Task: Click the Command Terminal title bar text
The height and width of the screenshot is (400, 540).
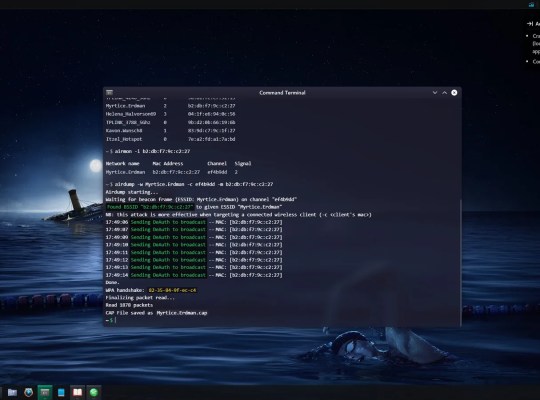Action: click(x=282, y=92)
